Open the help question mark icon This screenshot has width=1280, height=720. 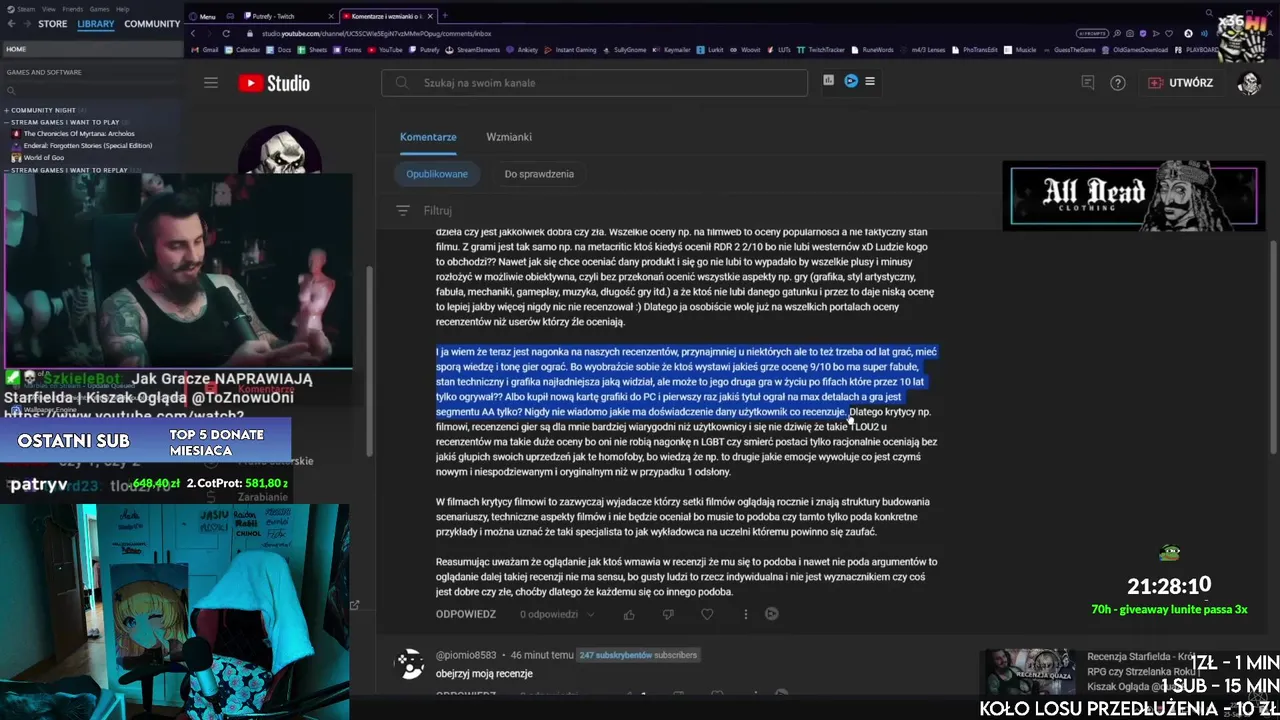pyautogui.click(x=1118, y=83)
